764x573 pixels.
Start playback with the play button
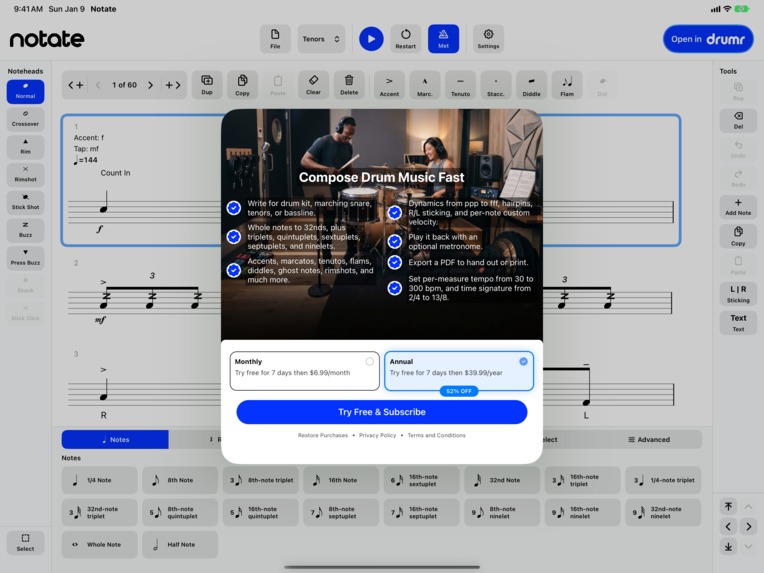click(371, 38)
